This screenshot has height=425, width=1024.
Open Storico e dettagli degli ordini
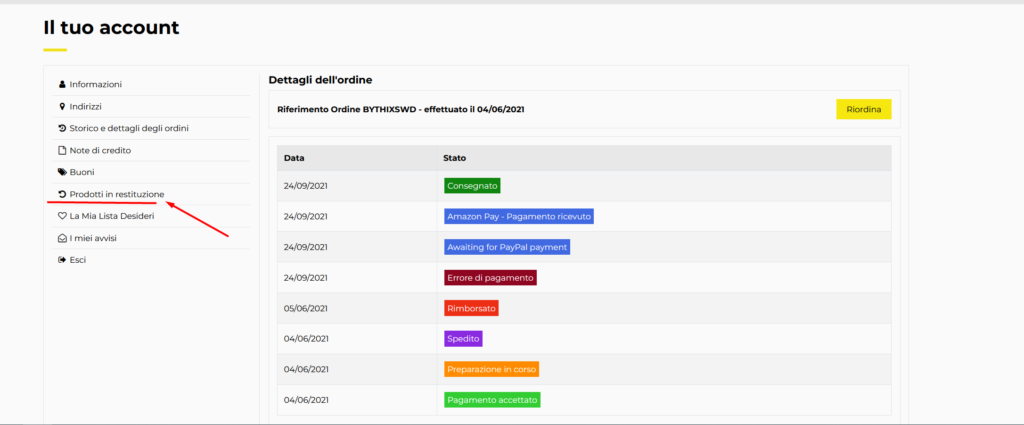(129, 129)
